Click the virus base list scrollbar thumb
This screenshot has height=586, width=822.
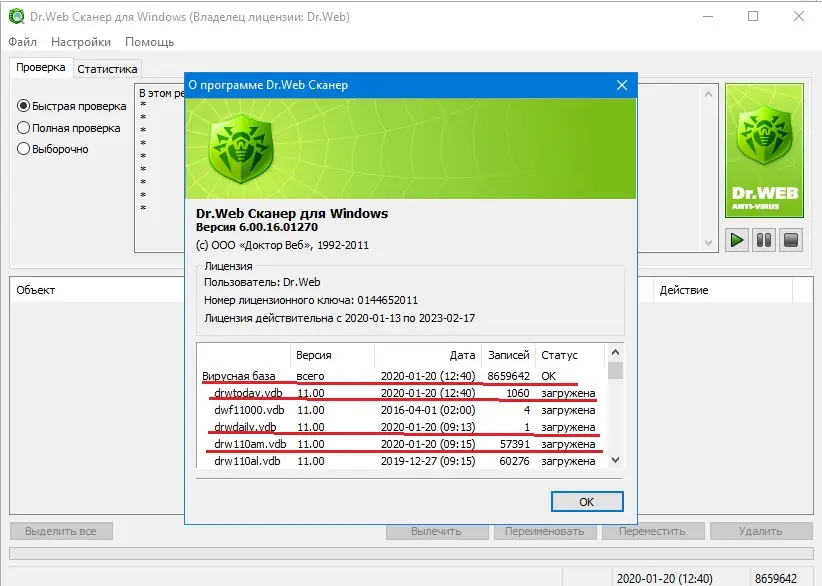tap(616, 370)
